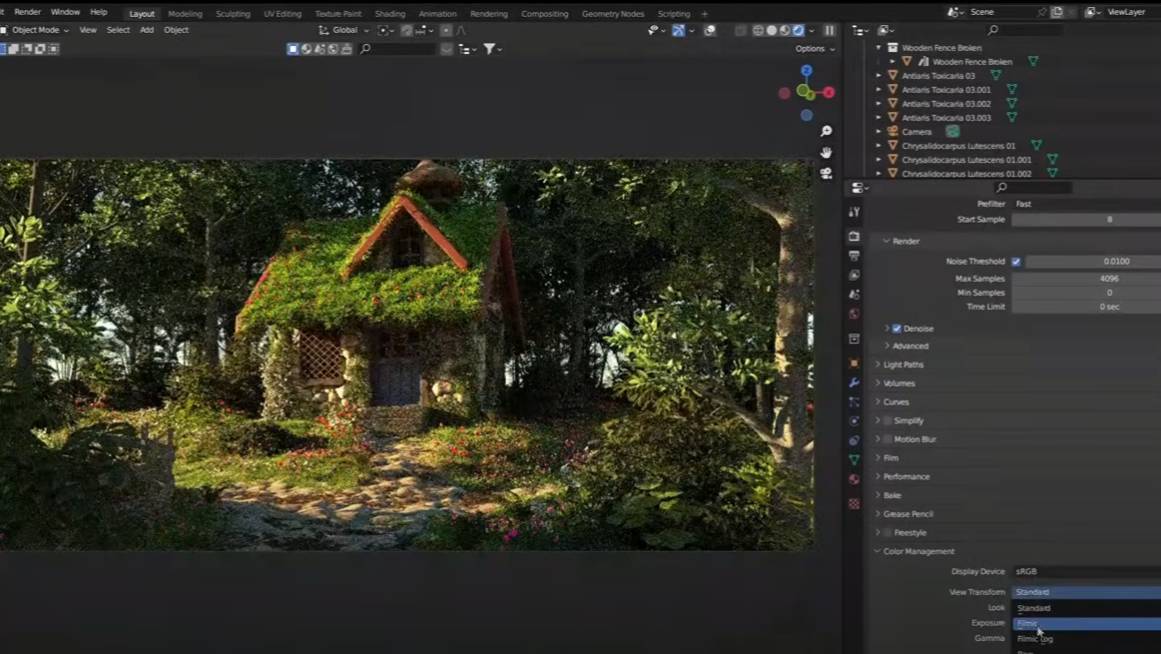Enable the Freestyle checkbox

pos(888,533)
